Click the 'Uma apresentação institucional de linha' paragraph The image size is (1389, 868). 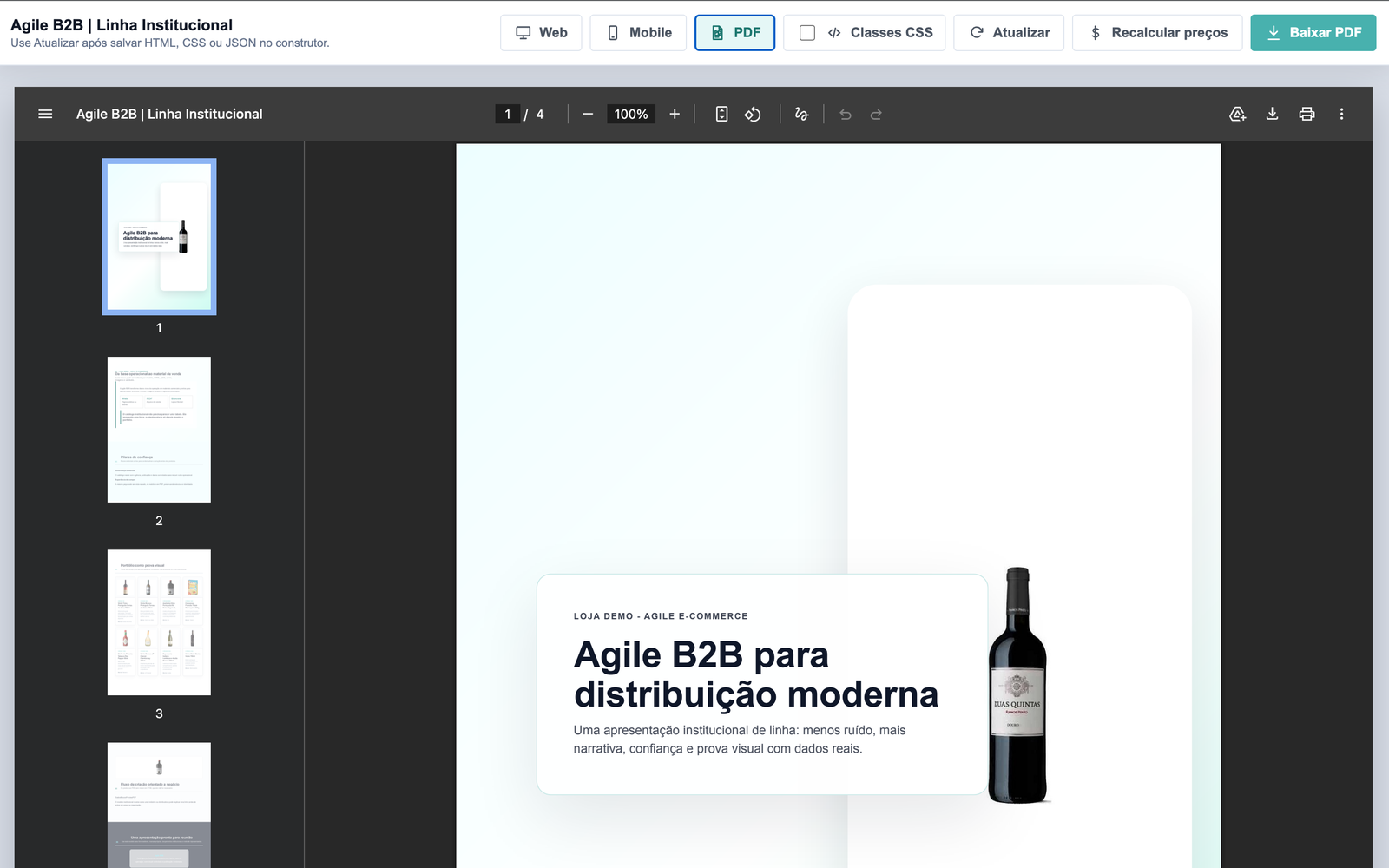click(x=740, y=740)
